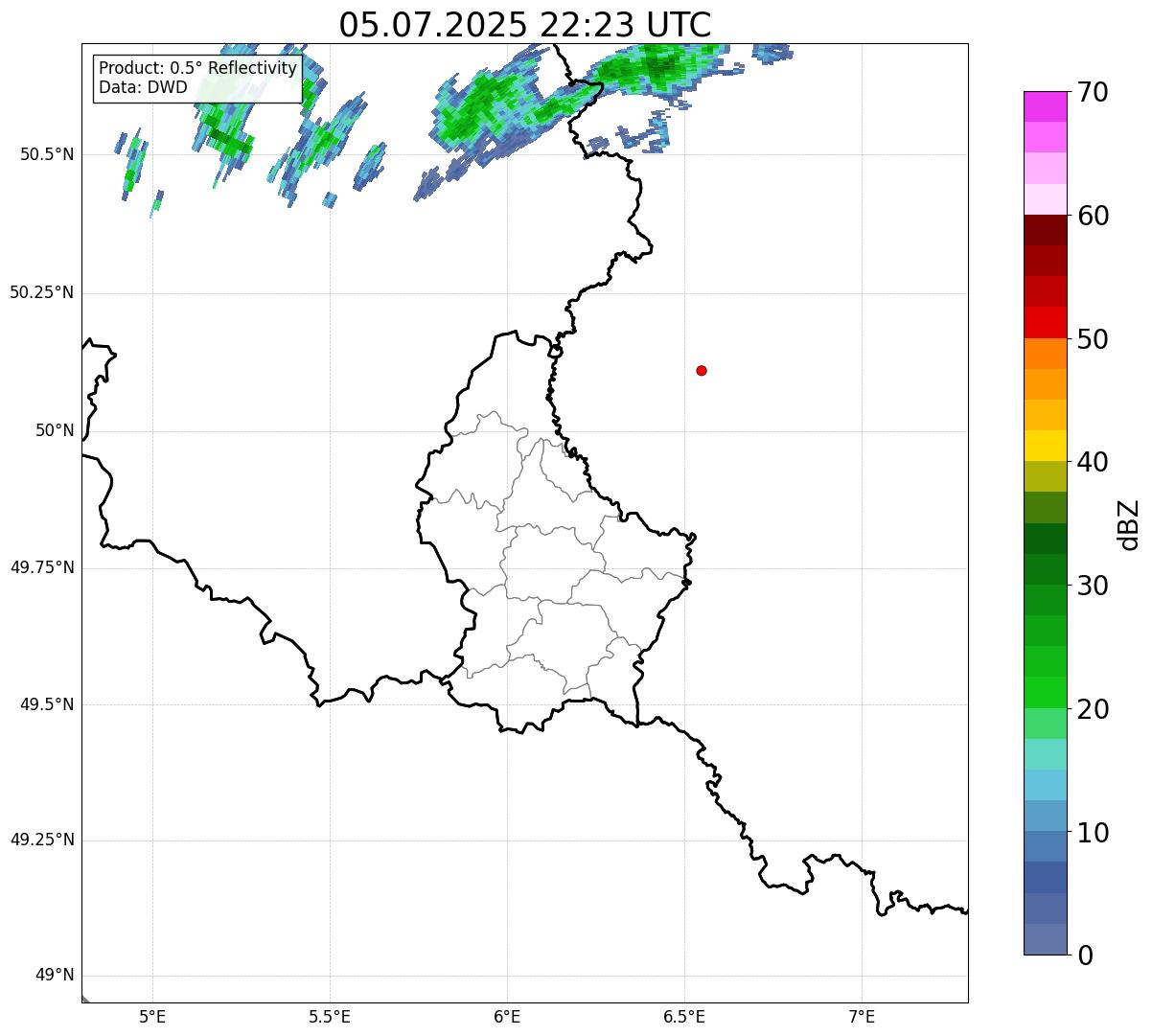
Task: Click the 20 tick label on colorbar
Action: coord(1093,709)
